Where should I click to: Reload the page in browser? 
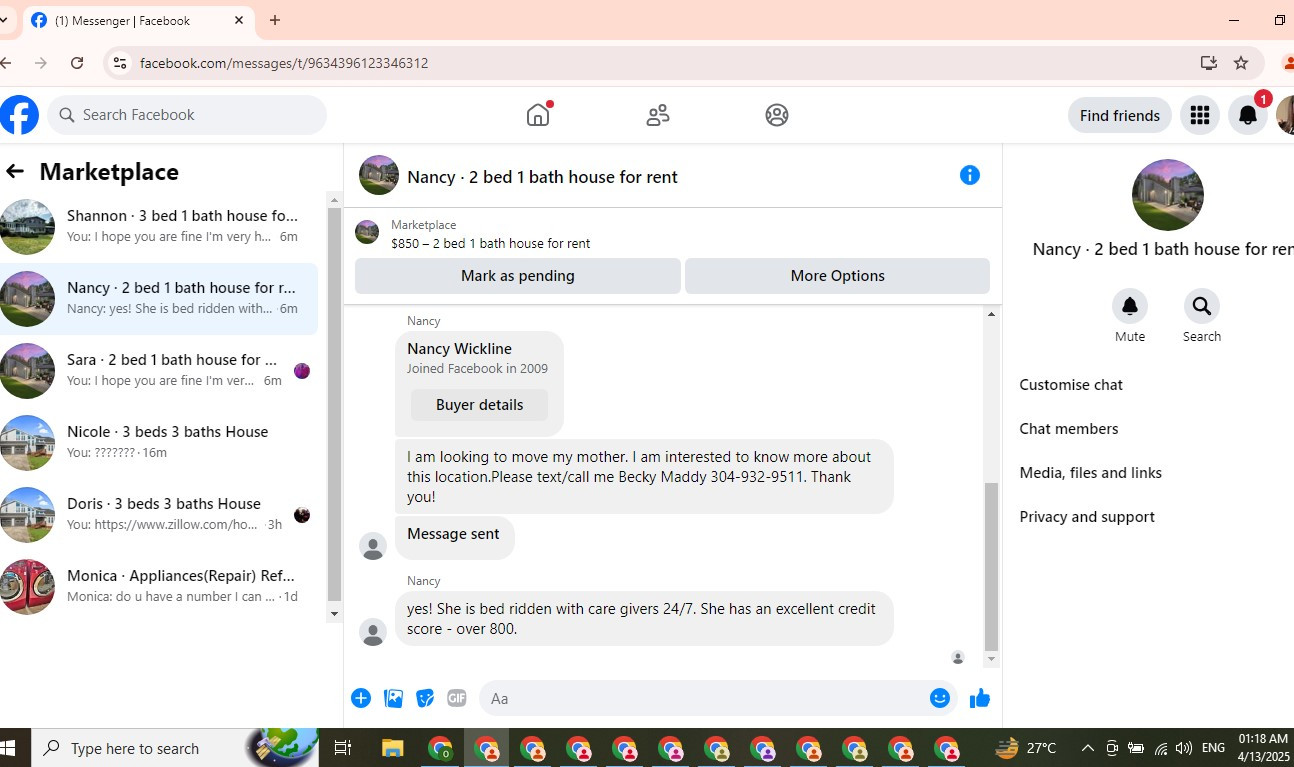click(x=77, y=63)
